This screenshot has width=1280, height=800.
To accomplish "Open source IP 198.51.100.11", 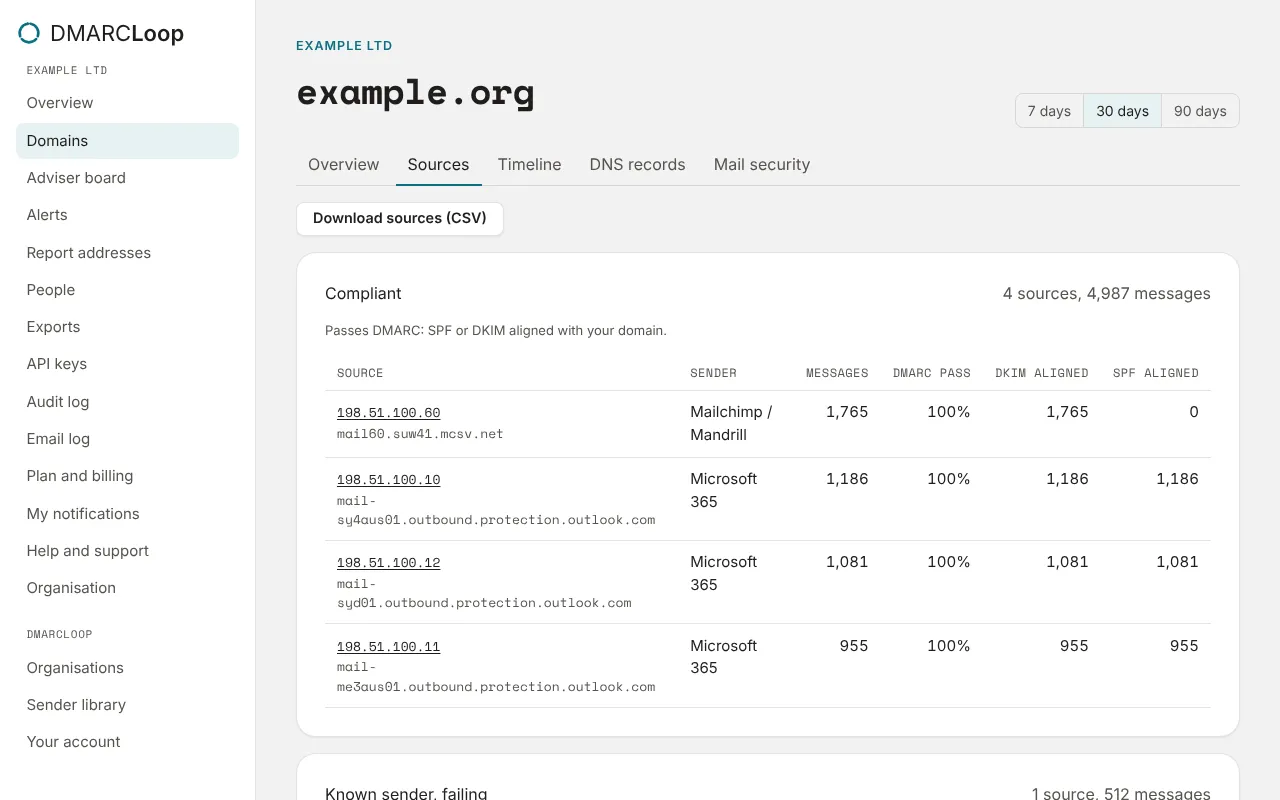I will pos(388,647).
